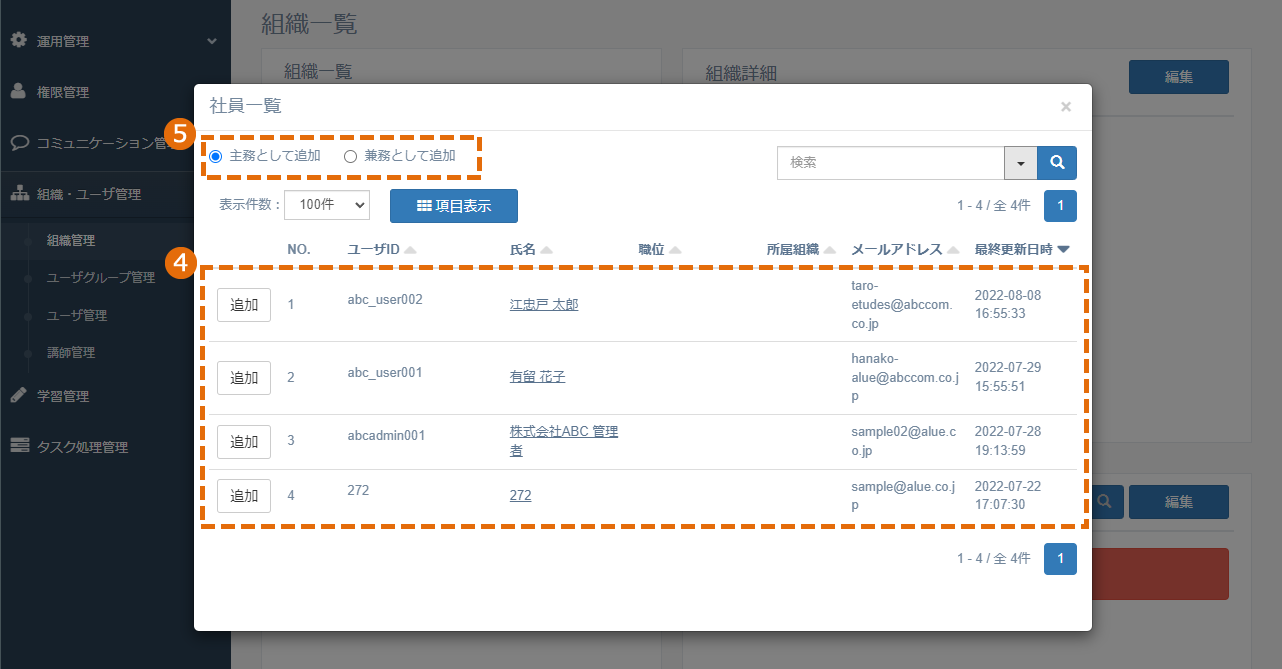Viewport: 1282px width, 669px height.
Task: Click 追加 button for abc_user002 row
Action: [244, 305]
